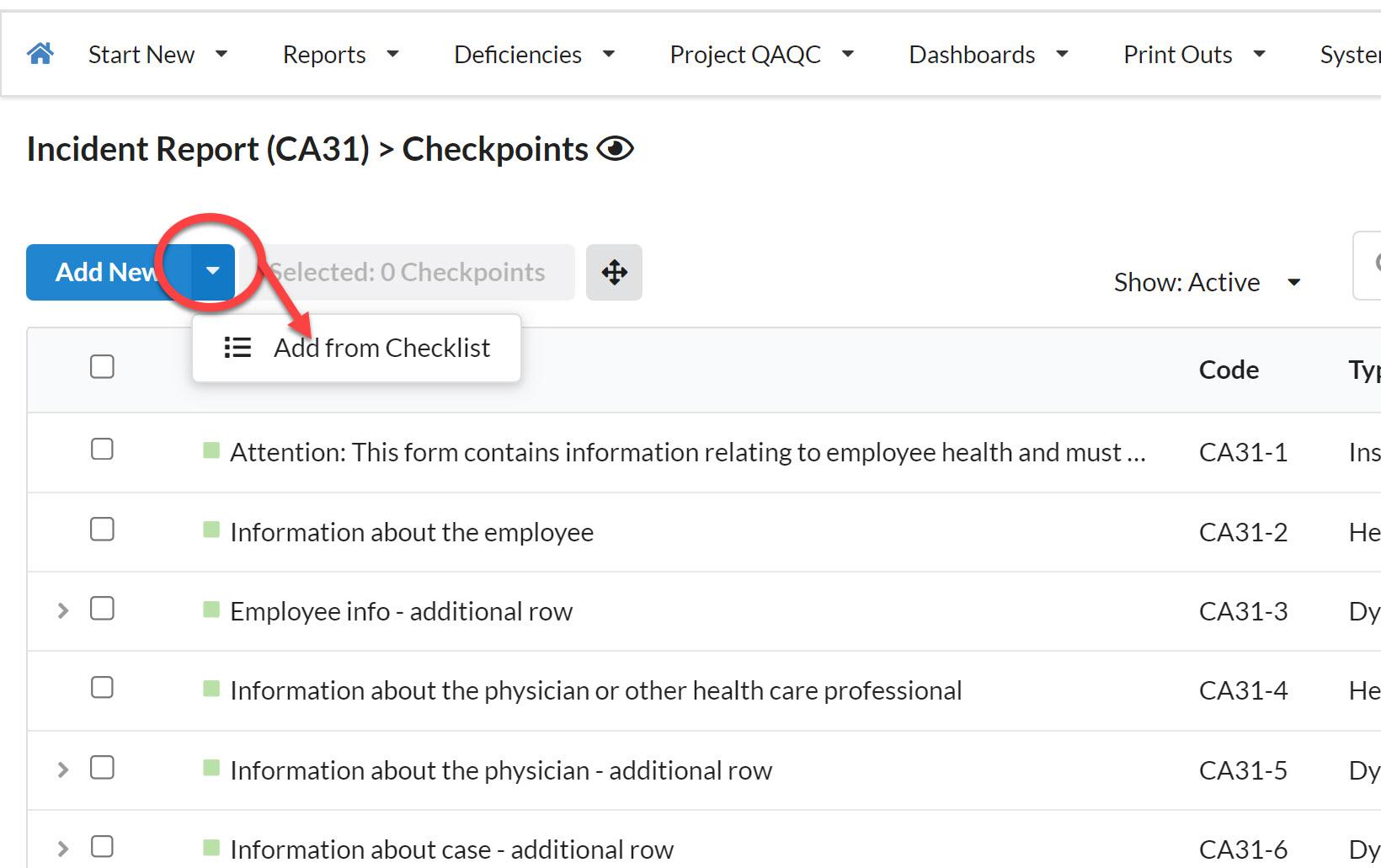Check the box for Information about case row
This screenshot has width=1381, height=868.
[102, 846]
